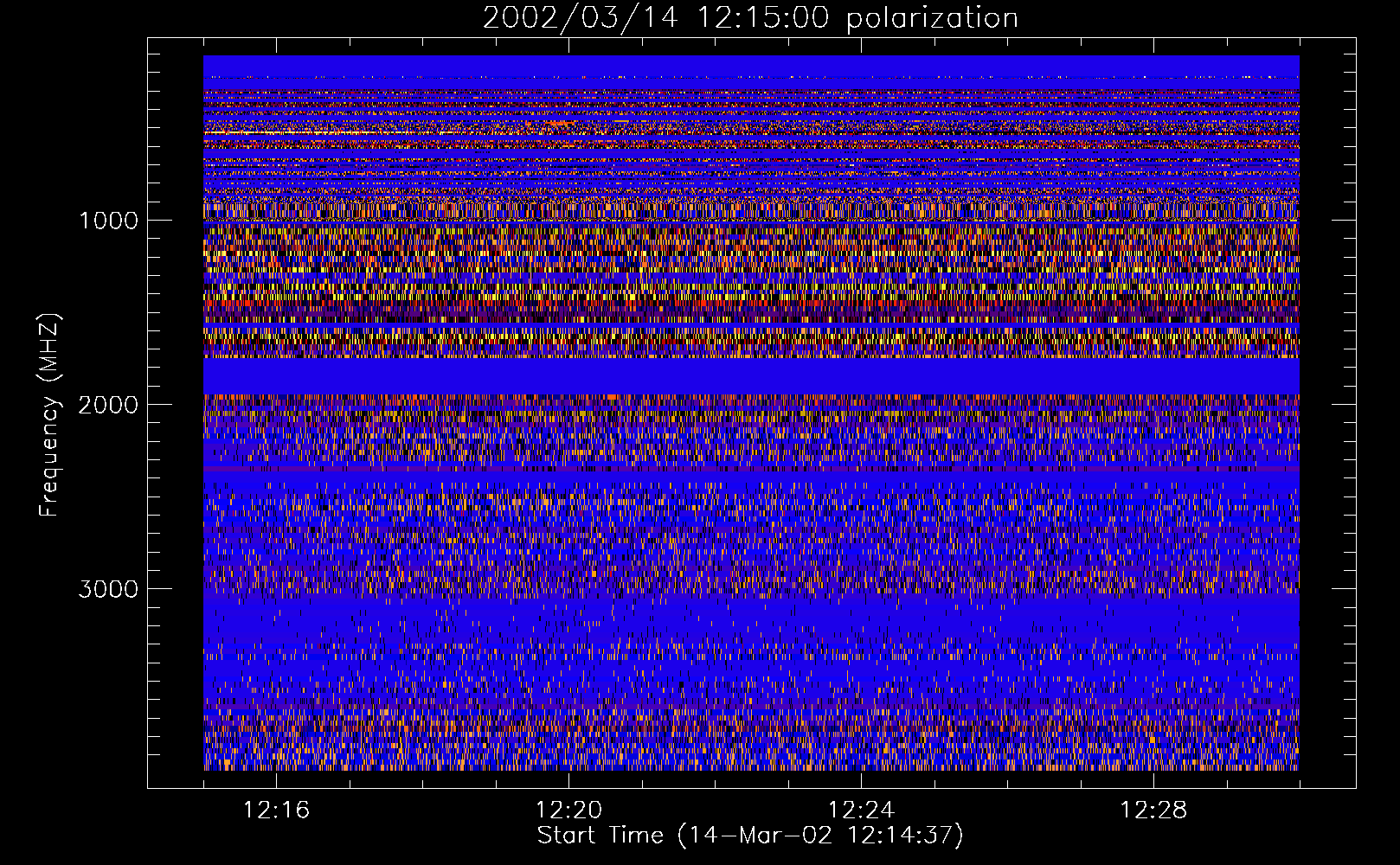Click the 12:20 time tick label
Screen dimensions: 1400x865
(568, 811)
